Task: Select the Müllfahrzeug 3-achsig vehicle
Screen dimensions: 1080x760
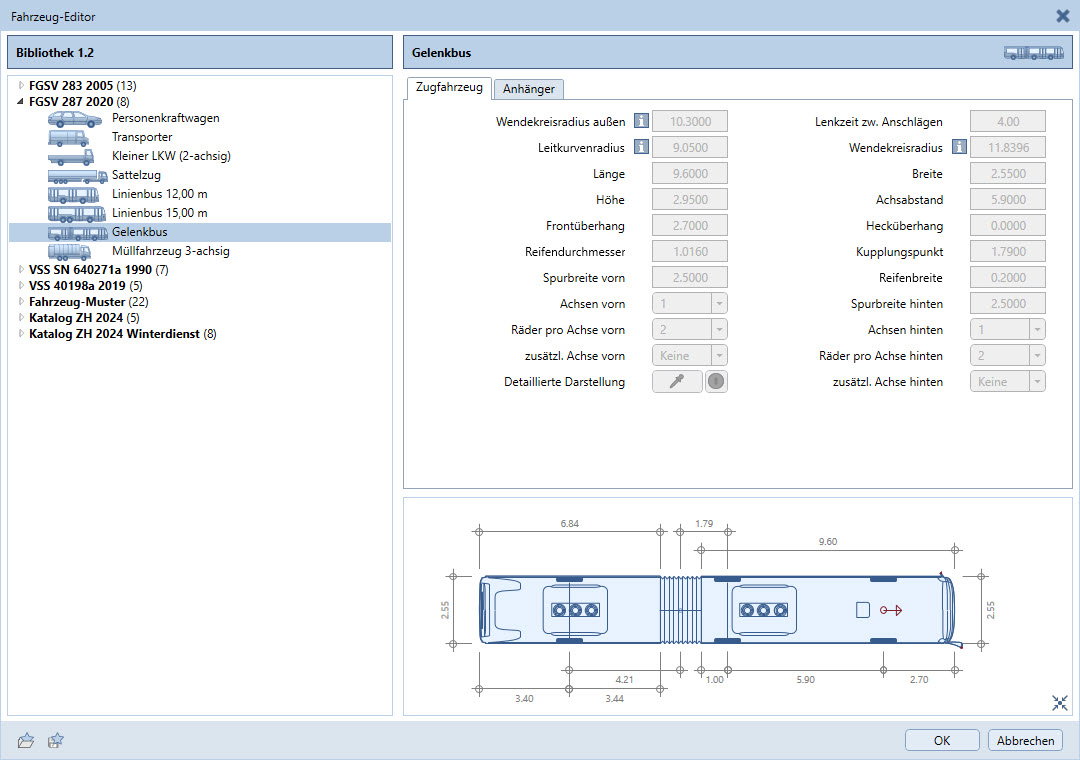Action: coord(170,251)
